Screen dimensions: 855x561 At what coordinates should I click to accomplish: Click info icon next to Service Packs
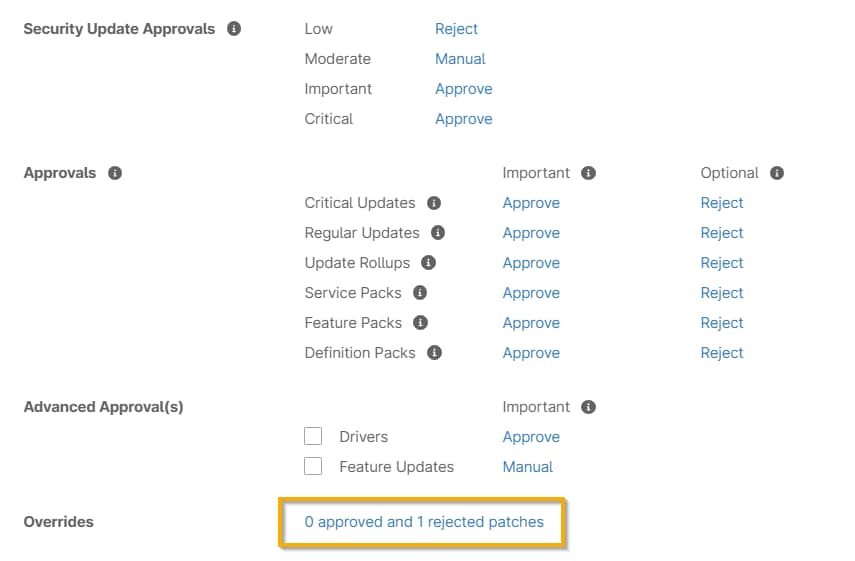point(420,293)
